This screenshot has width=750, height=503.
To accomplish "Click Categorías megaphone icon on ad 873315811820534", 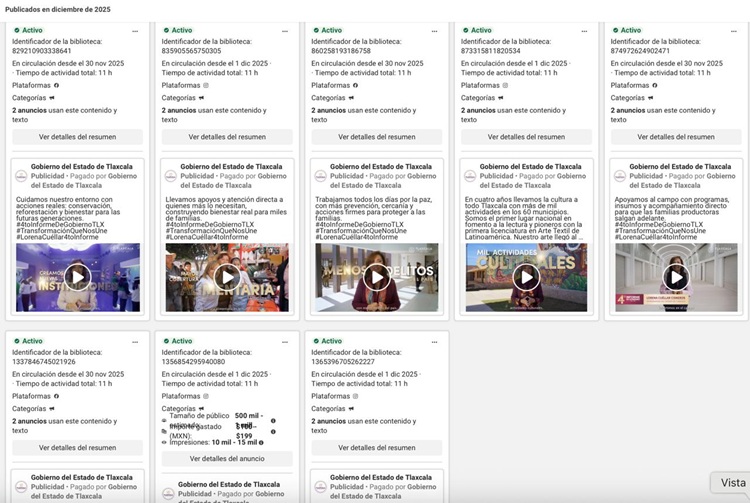I will [x=501, y=98].
